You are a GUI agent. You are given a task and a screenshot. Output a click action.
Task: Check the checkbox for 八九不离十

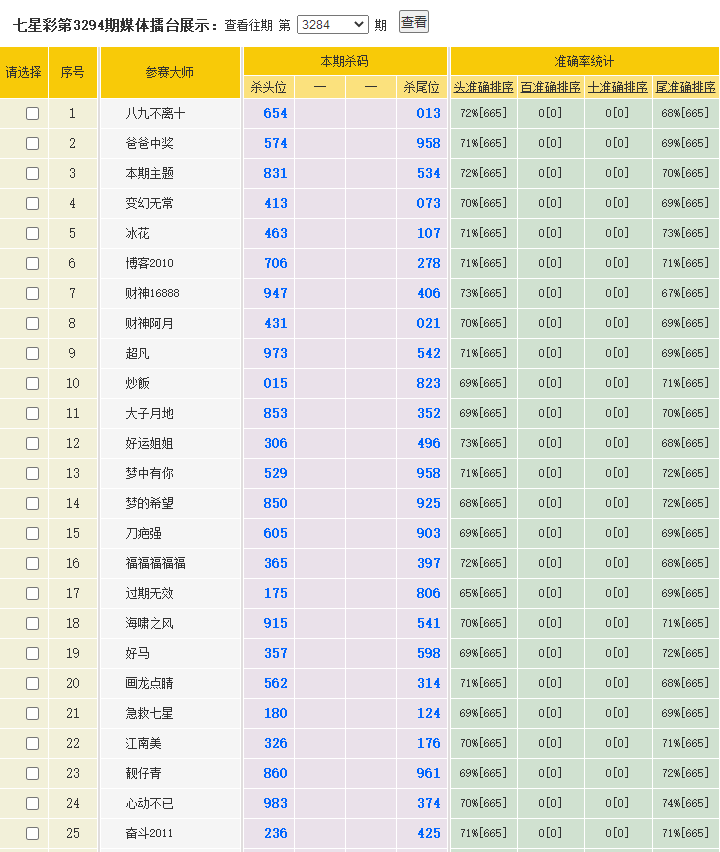[32, 113]
